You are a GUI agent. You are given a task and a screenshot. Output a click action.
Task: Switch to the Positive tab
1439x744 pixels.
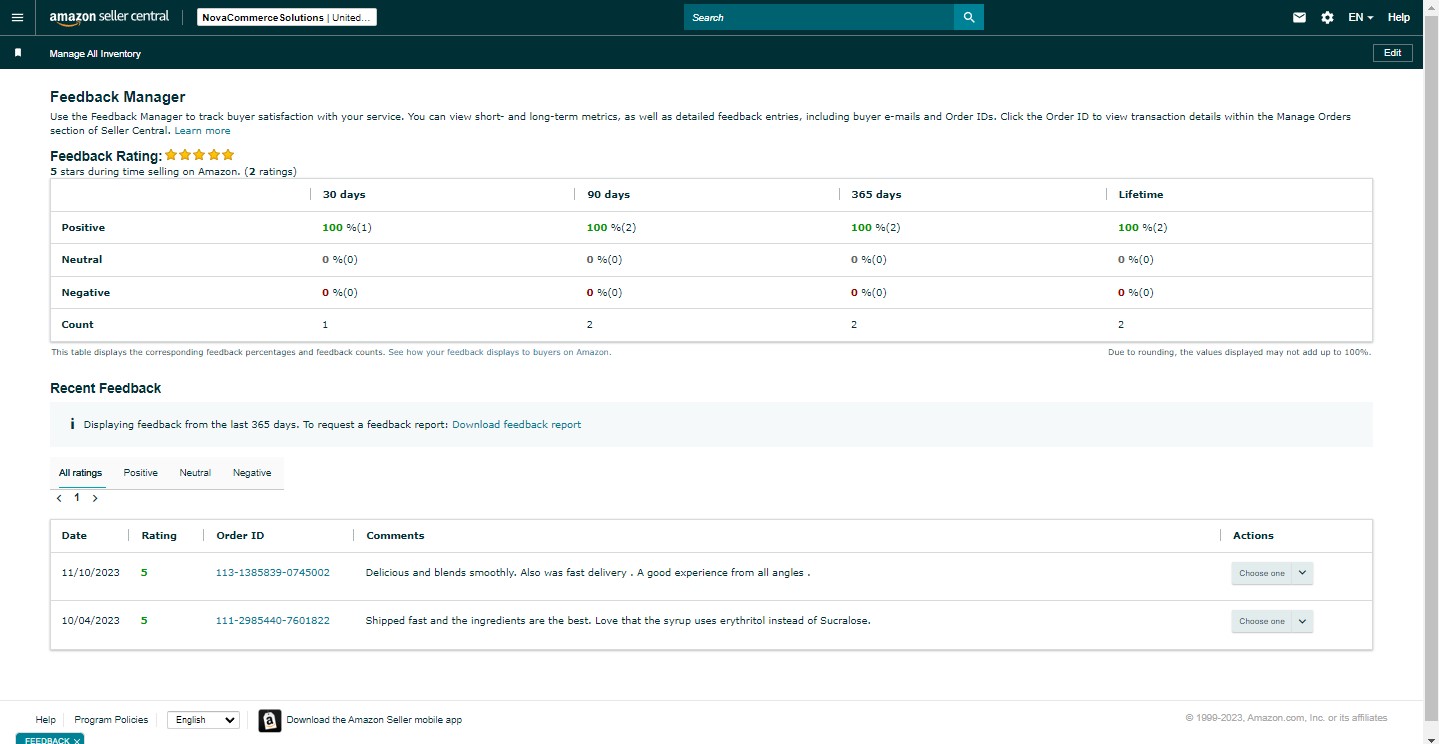(x=141, y=473)
